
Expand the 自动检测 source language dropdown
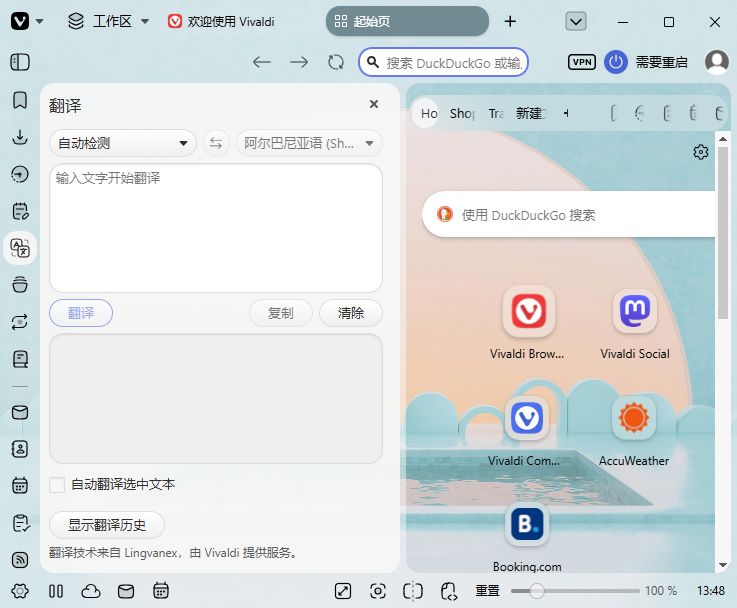pyautogui.click(x=123, y=143)
